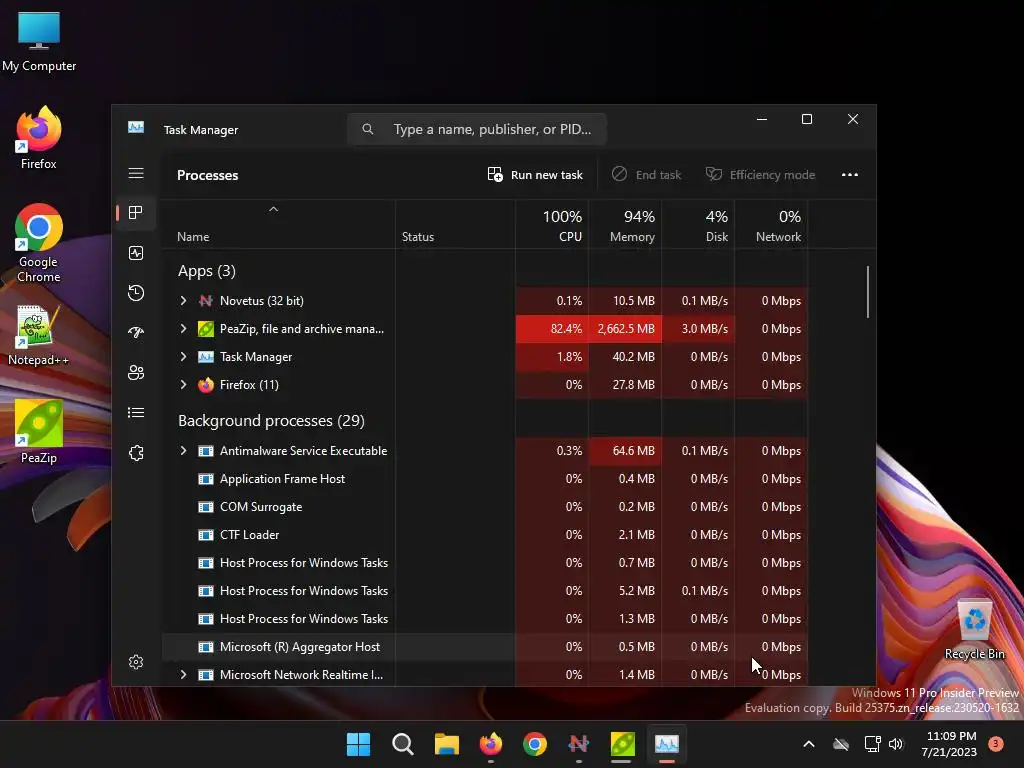Open notification badge in taskbar
The image size is (1024, 768).
[x=995, y=743]
